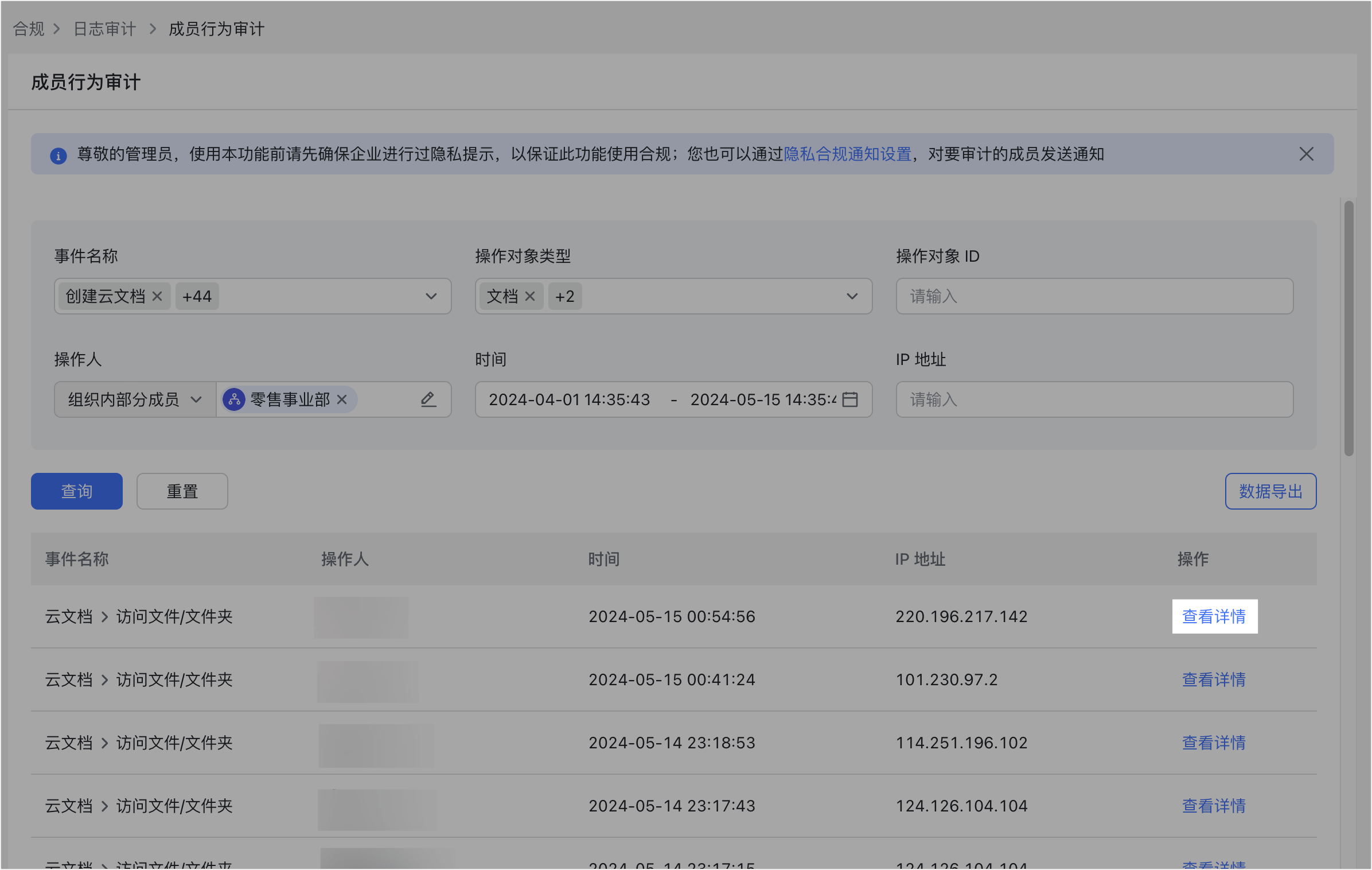Screen dimensions: 1372x870
Task: Expand the 操作对象类型 dropdown arrow
Action: click(x=852, y=296)
